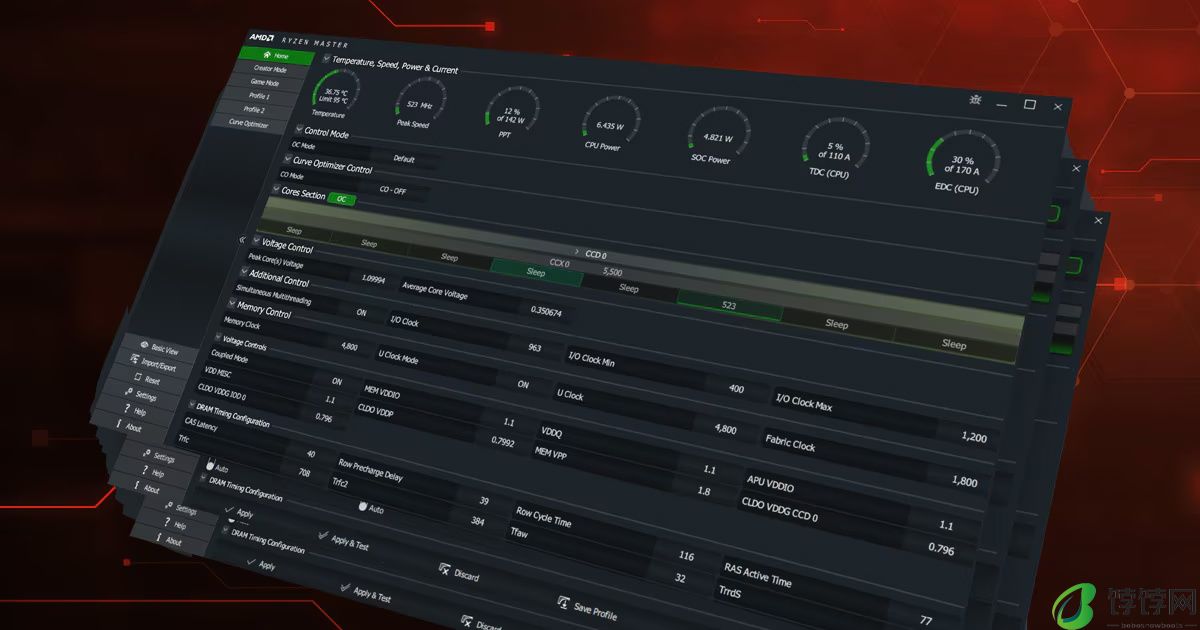Screen dimensions: 1200x630
Task: Click Average Core Voltage value 0.350674
Action: click(x=544, y=311)
